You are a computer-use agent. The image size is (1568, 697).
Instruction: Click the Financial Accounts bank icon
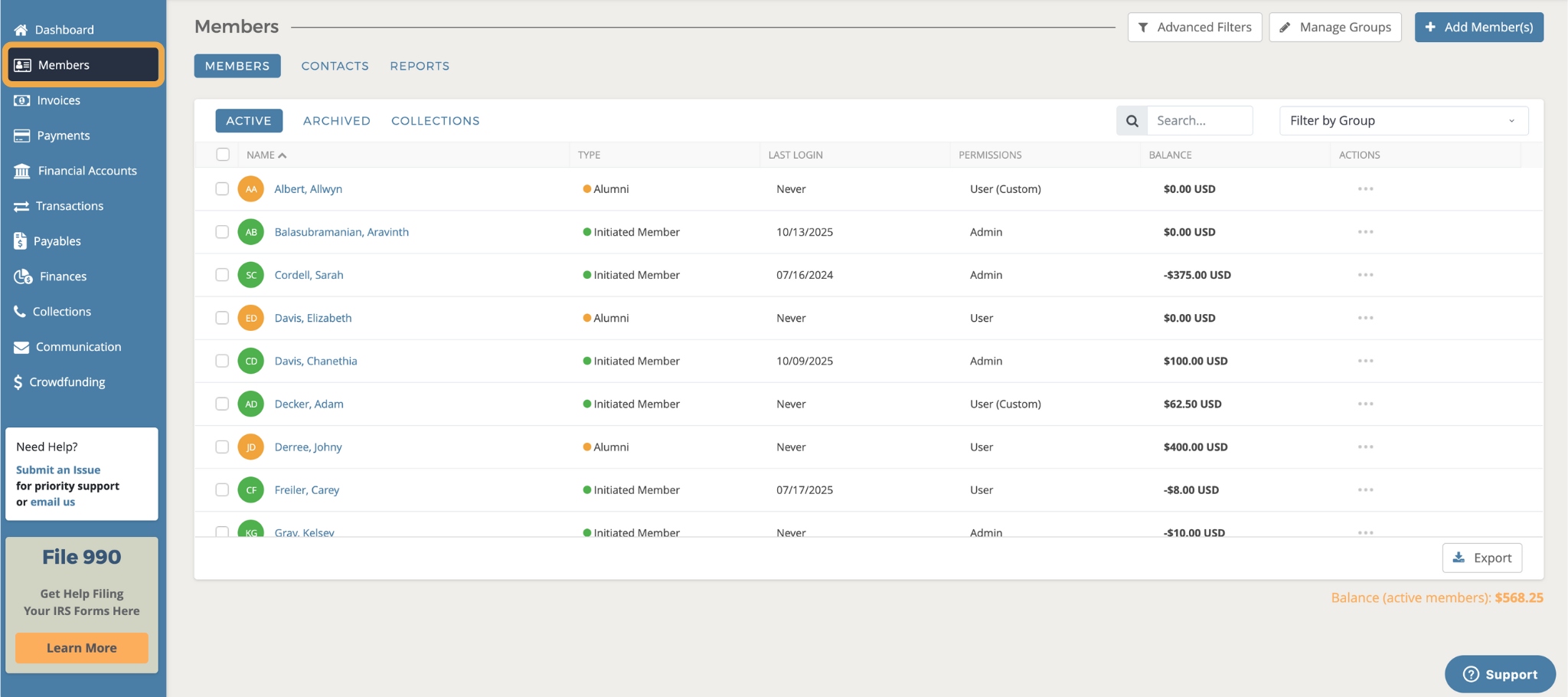pos(21,170)
